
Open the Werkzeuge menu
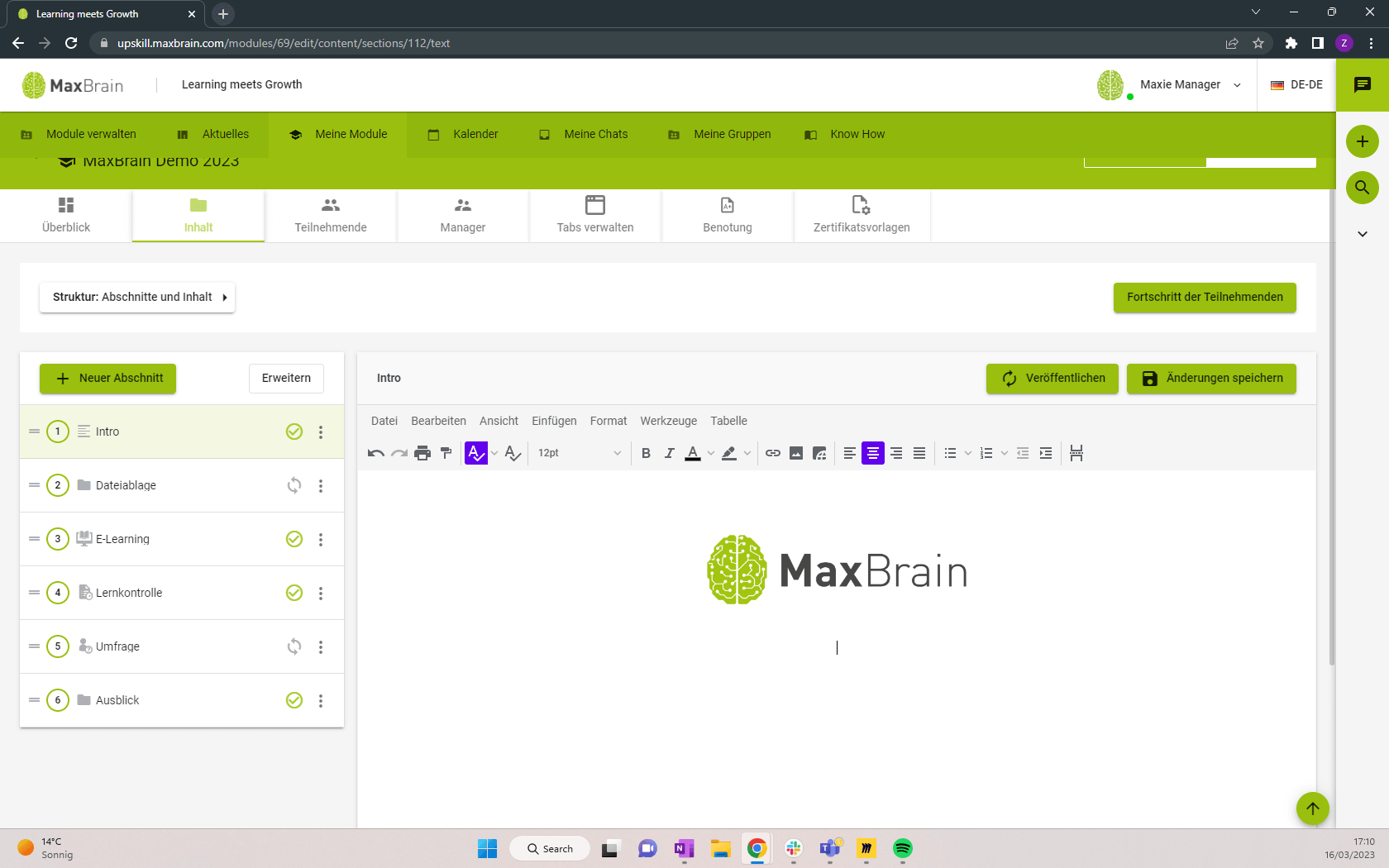(669, 421)
